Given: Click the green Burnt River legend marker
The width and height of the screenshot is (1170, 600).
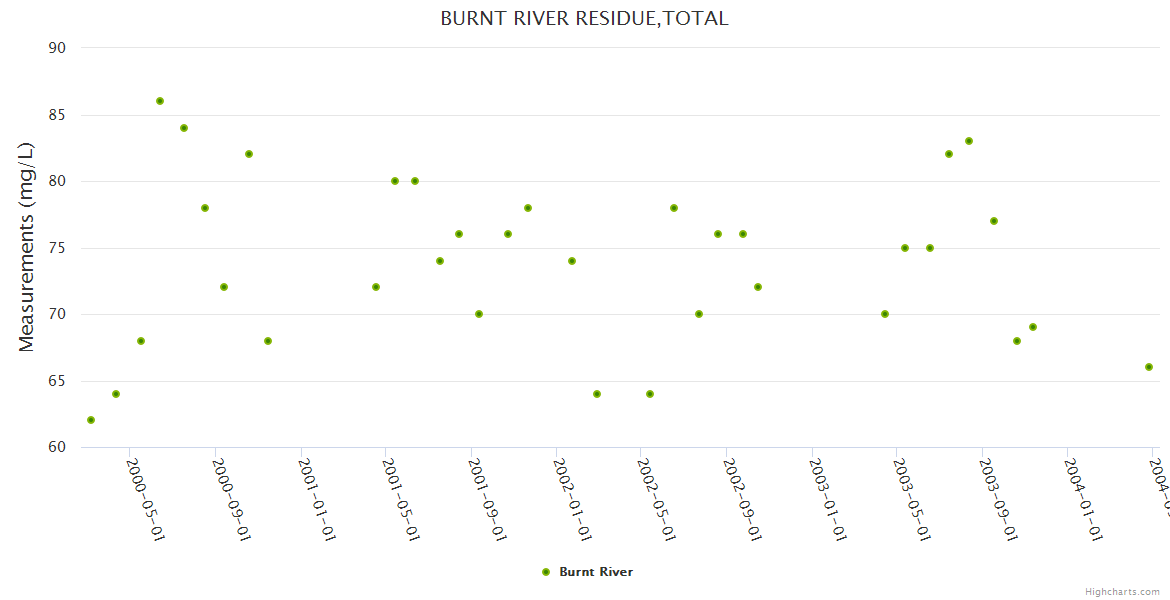Looking at the screenshot, I should point(546,572).
